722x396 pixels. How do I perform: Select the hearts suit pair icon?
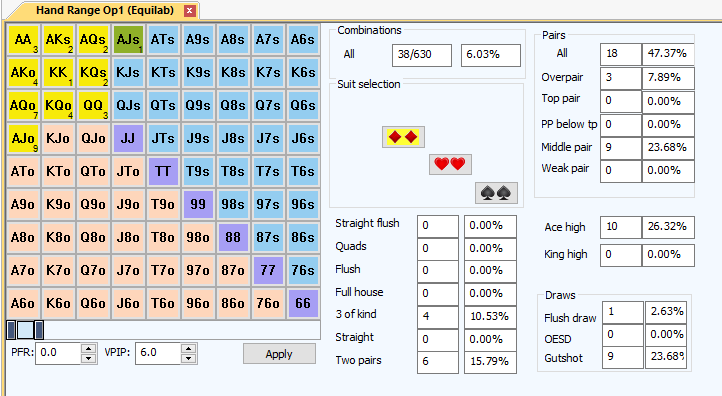(450, 164)
